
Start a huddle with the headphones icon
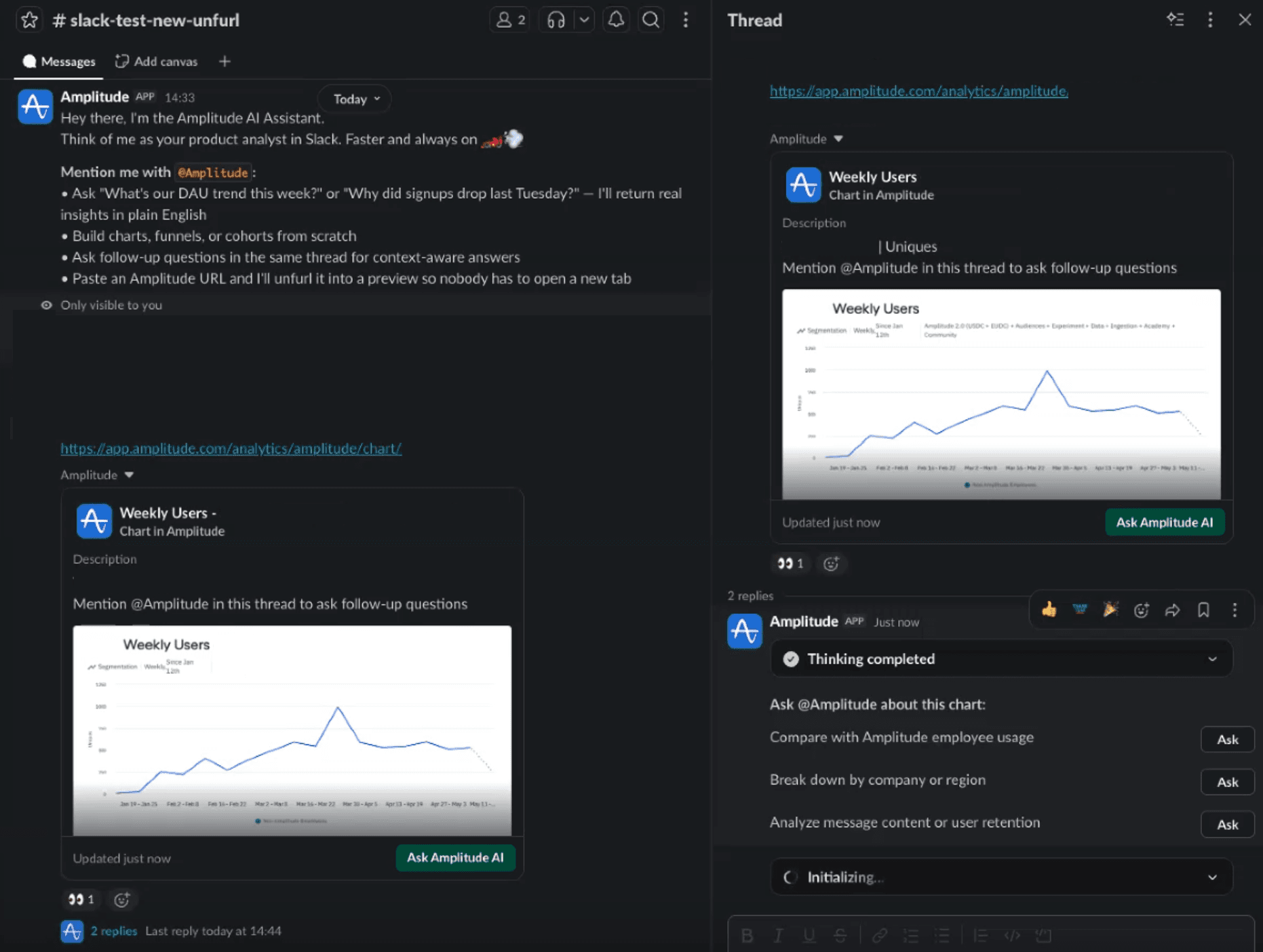point(556,20)
